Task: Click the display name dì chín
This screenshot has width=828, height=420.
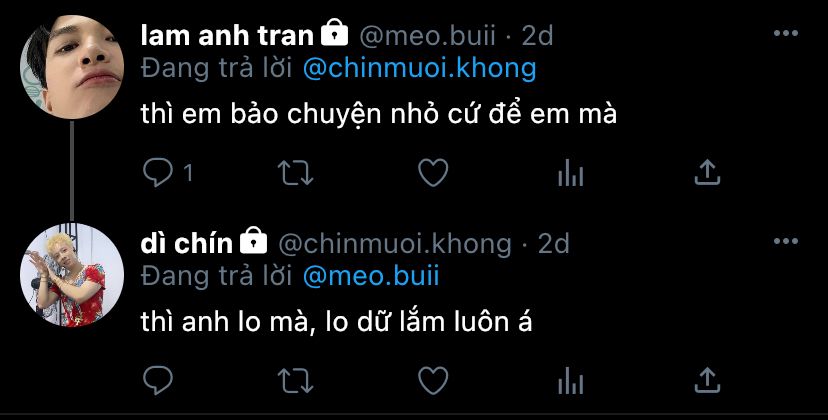Action: [187, 244]
